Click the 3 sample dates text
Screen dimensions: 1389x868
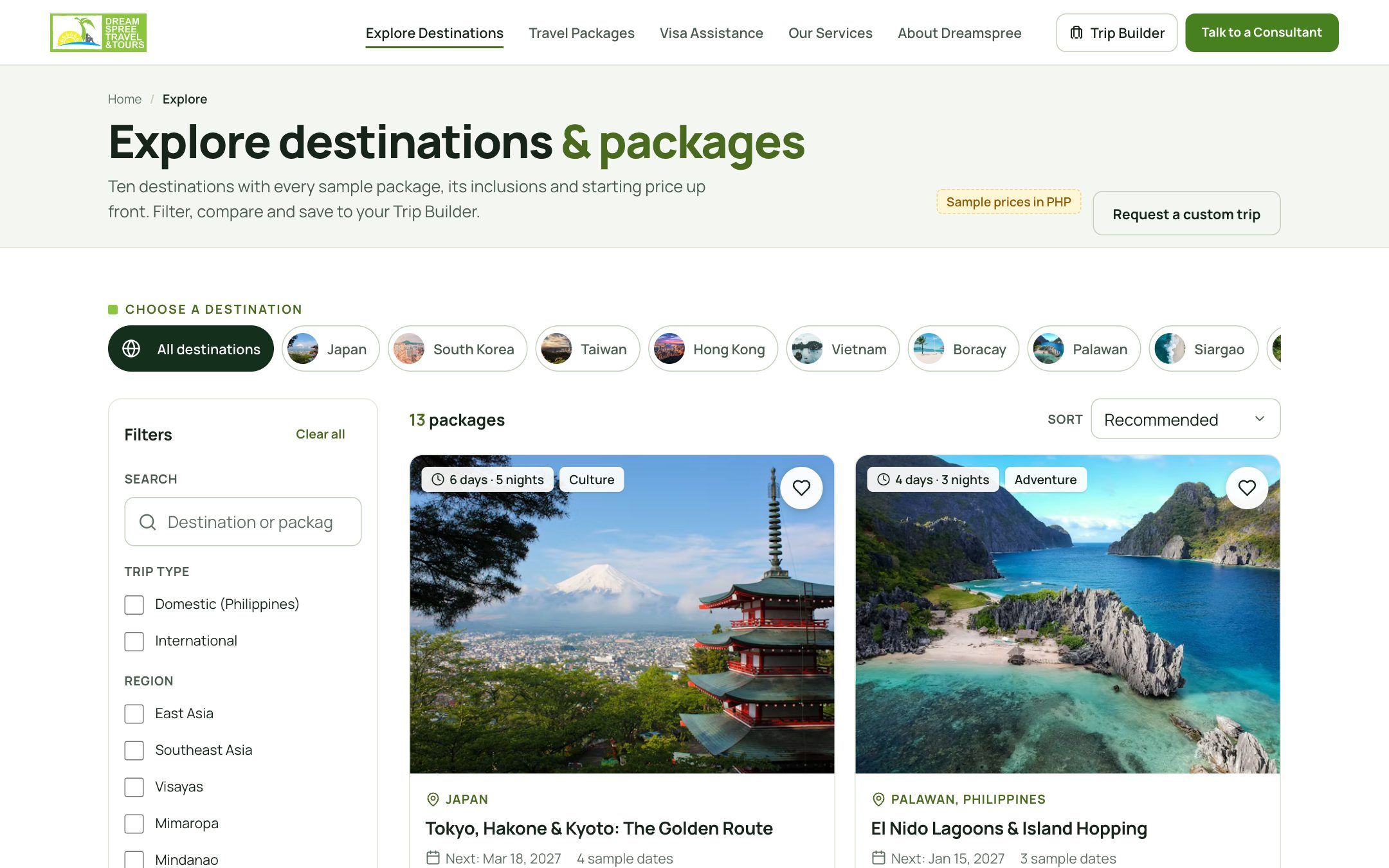[x=1067, y=858]
